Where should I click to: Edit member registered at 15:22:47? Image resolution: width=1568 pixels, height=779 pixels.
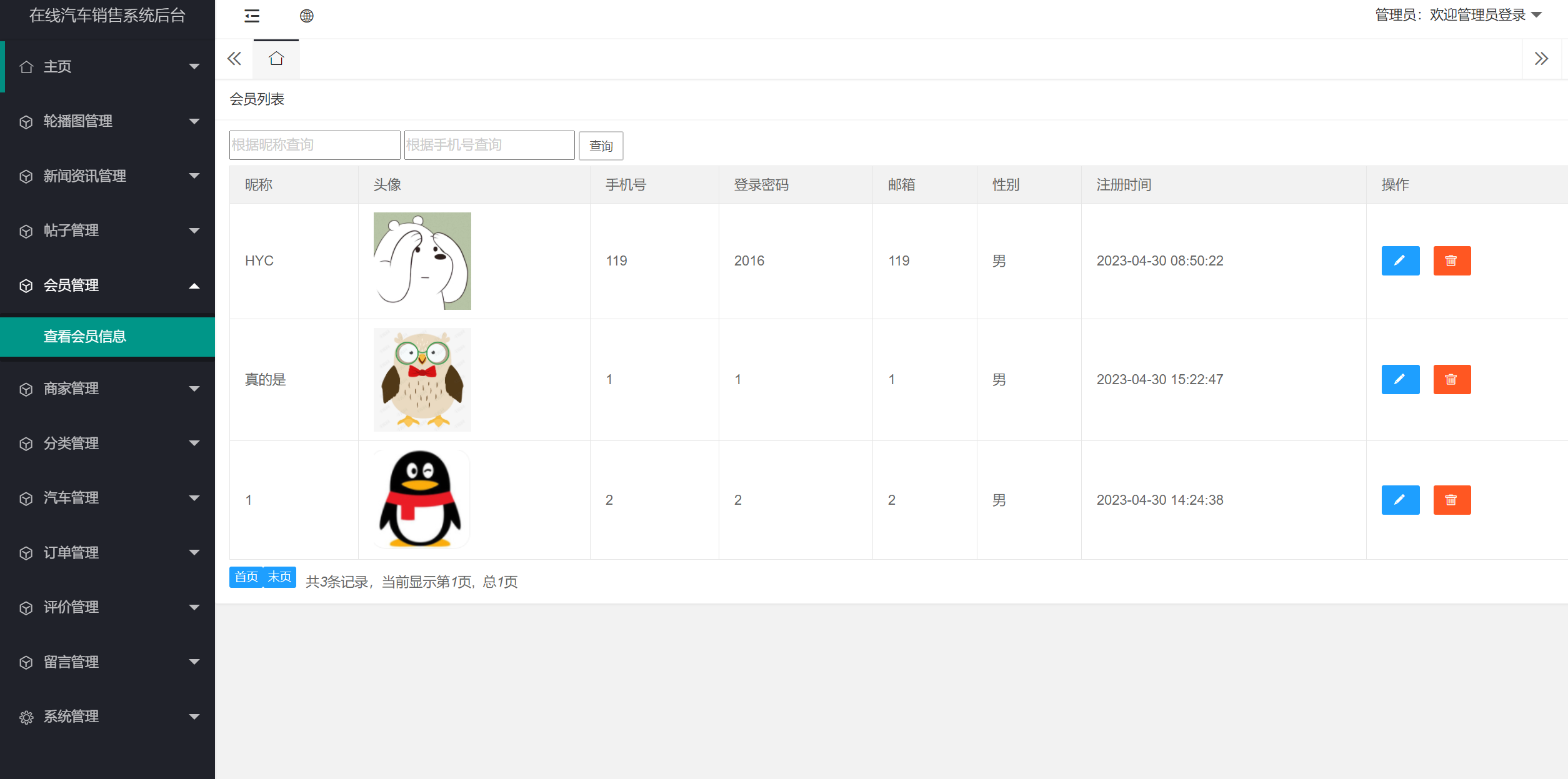(x=1400, y=379)
